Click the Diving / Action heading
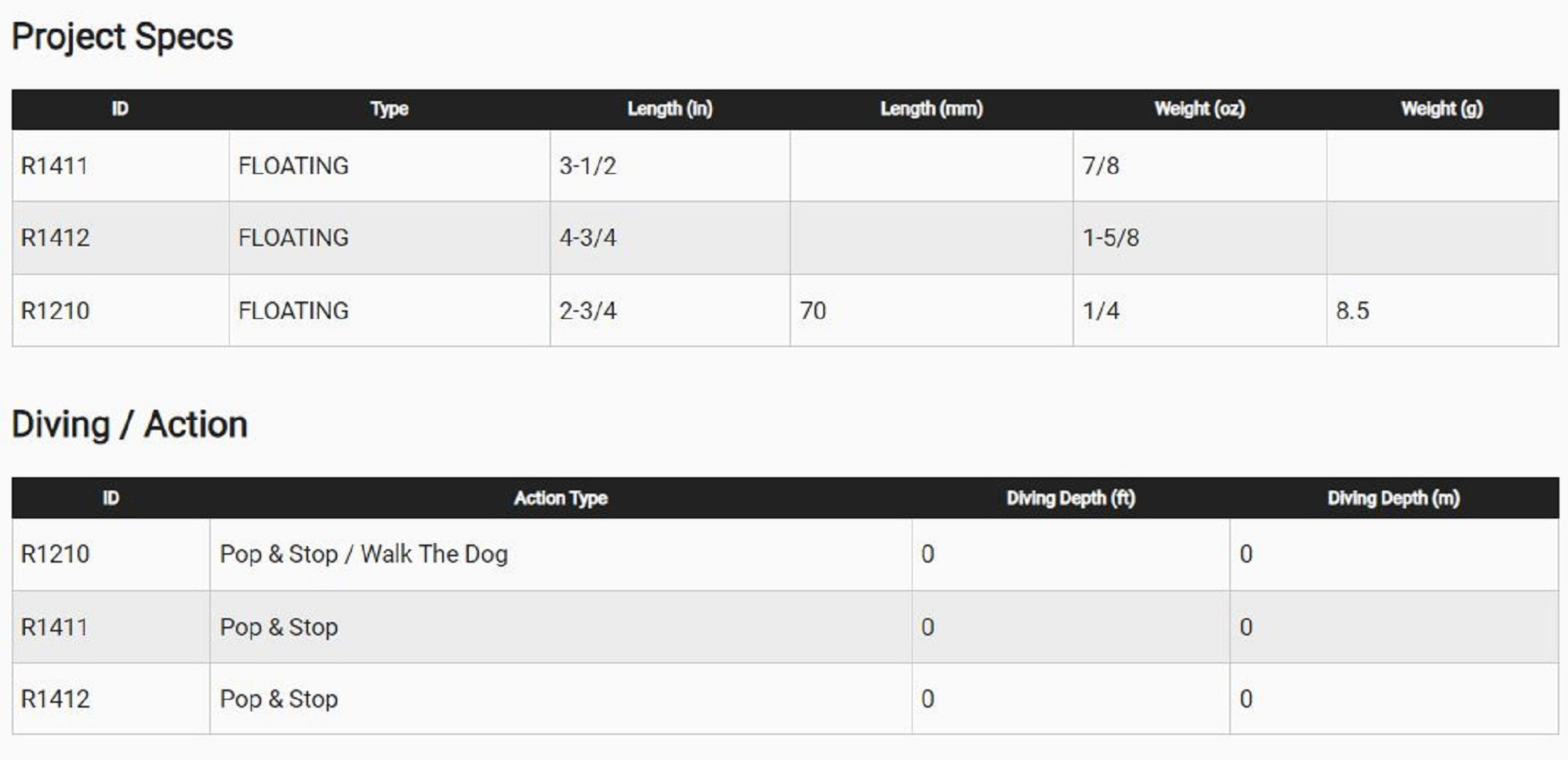Screen dimensions: 1568x760 click(129, 425)
